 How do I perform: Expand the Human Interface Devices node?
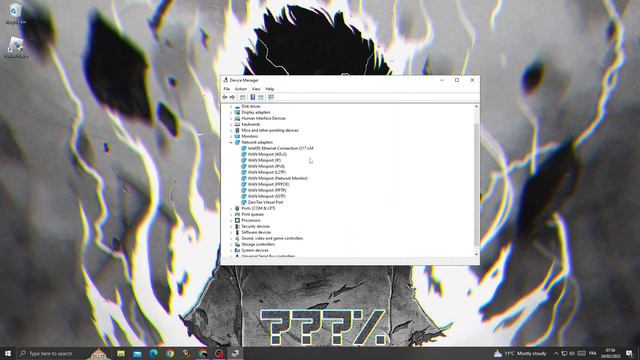click(x=231, y=118)
